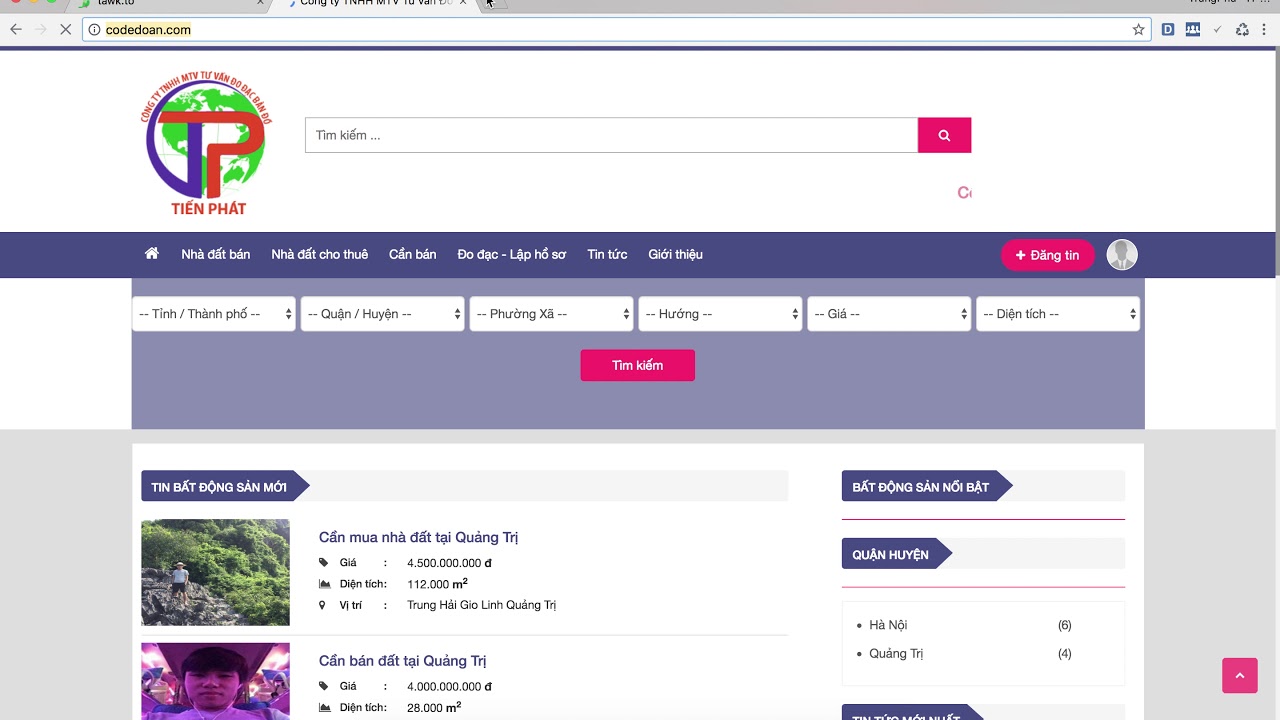
Task: Expand the Diện tích dropdown
Action: click(x=1058, y=314)
